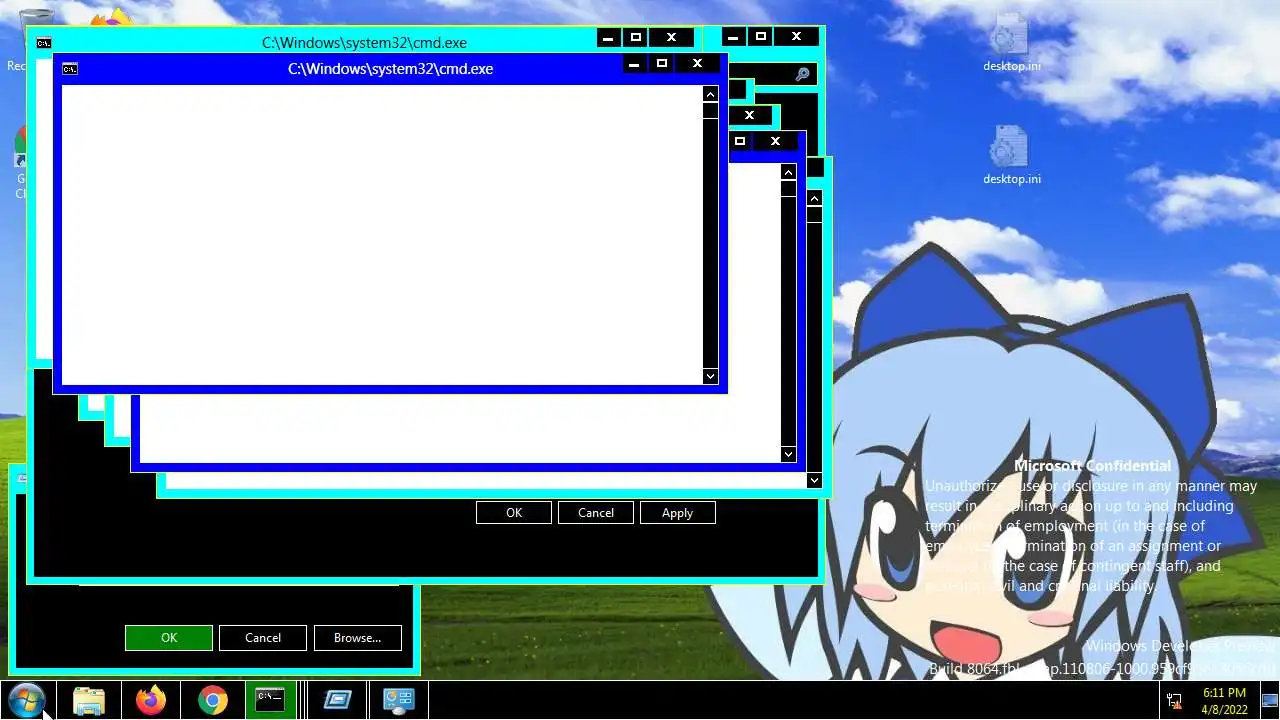Viewport: 1280px width, 720px height.
Task: Launch Google Chrome from the taskbar
Action: tap(212, 700)
